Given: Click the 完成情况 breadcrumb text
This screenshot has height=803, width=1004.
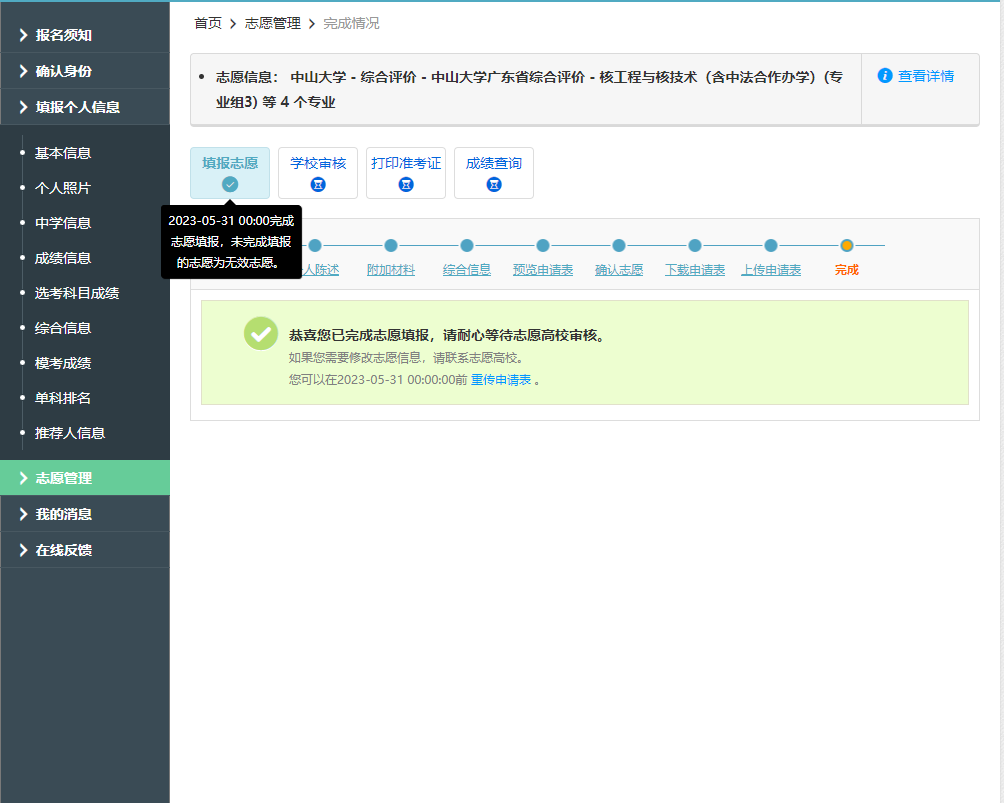Looking at the screenshot, I should (351, 24).
